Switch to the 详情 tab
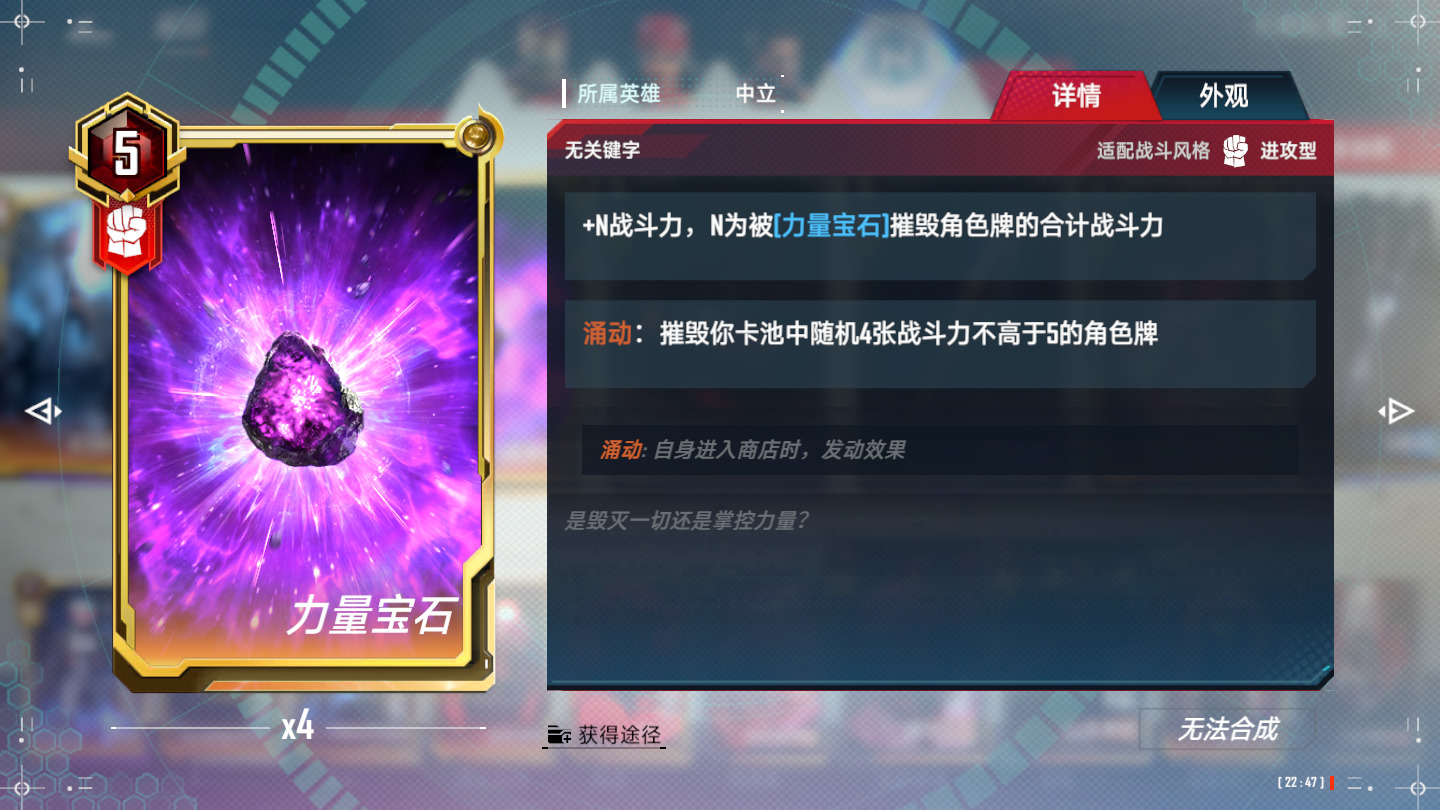The width and height of the screenshot is (1440, 810). point(1076,96)
